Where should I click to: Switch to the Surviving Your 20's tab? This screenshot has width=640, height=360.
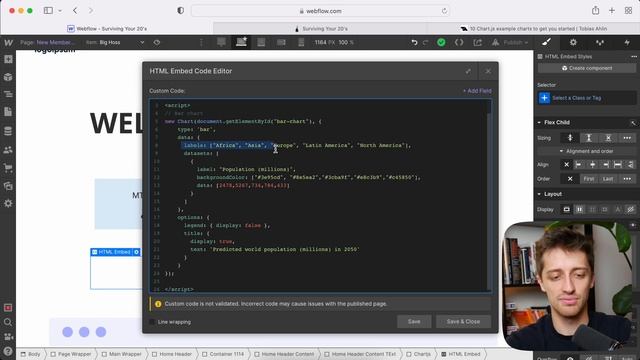tap(320, 29)
